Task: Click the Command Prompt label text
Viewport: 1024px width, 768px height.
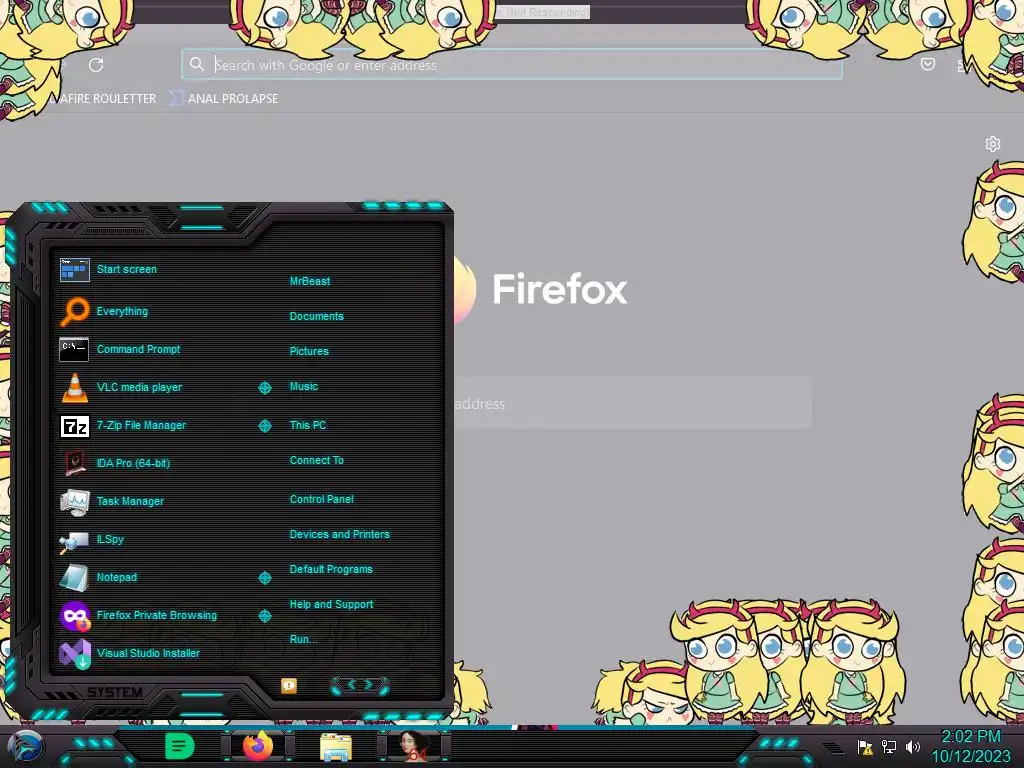Action: point(138,349)
